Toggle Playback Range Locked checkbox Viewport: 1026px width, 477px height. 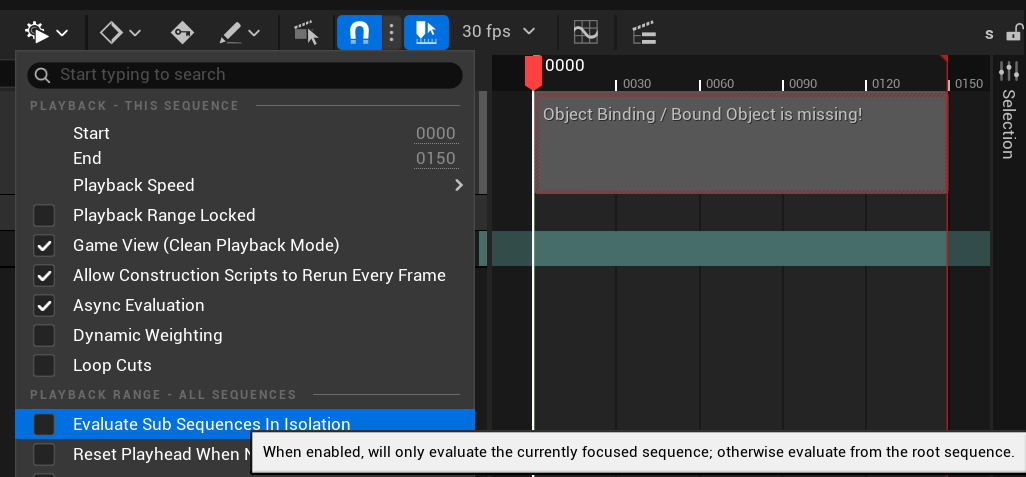44,215
